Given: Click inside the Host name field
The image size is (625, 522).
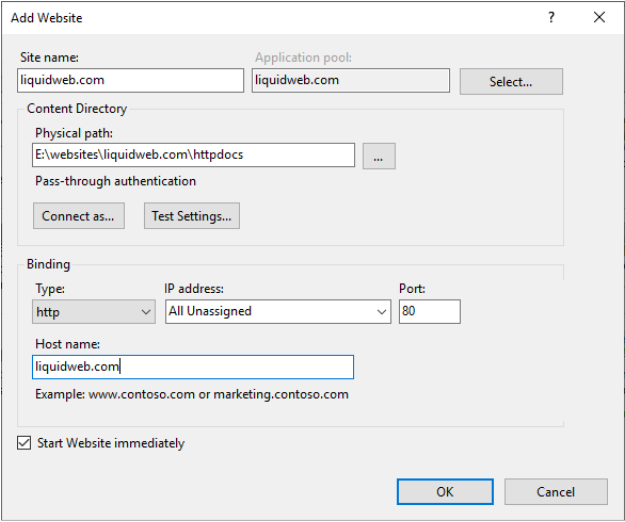Looking at the screenshot, I should coord(192,367).
